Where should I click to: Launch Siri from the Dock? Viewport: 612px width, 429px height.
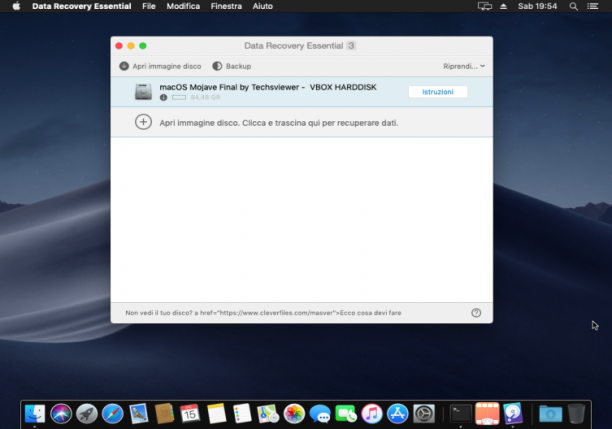(x=61, y=413)
